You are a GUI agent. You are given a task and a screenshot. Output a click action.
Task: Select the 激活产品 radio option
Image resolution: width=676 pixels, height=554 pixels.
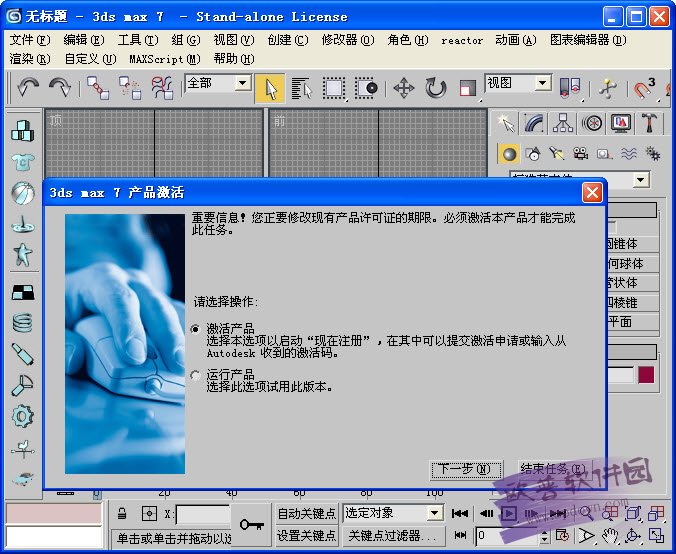(x=195, y=329)
